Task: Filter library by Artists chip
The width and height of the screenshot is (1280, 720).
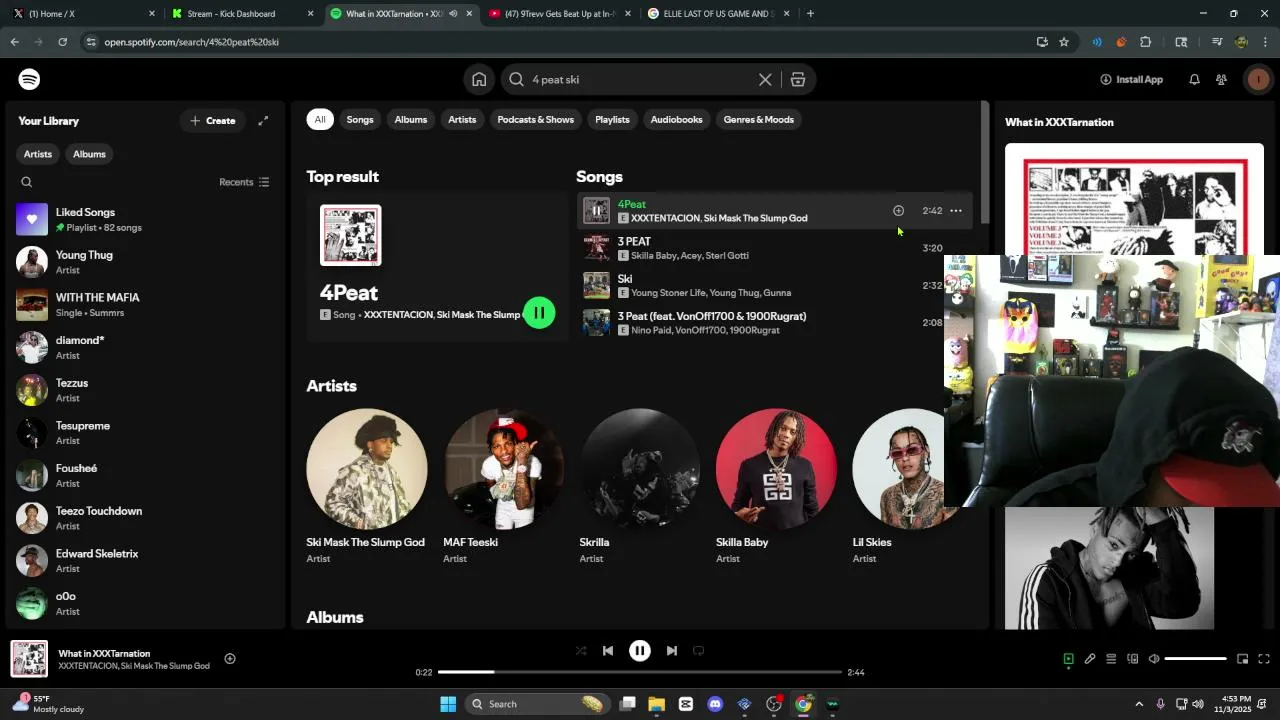Action: tap(38, 154)
